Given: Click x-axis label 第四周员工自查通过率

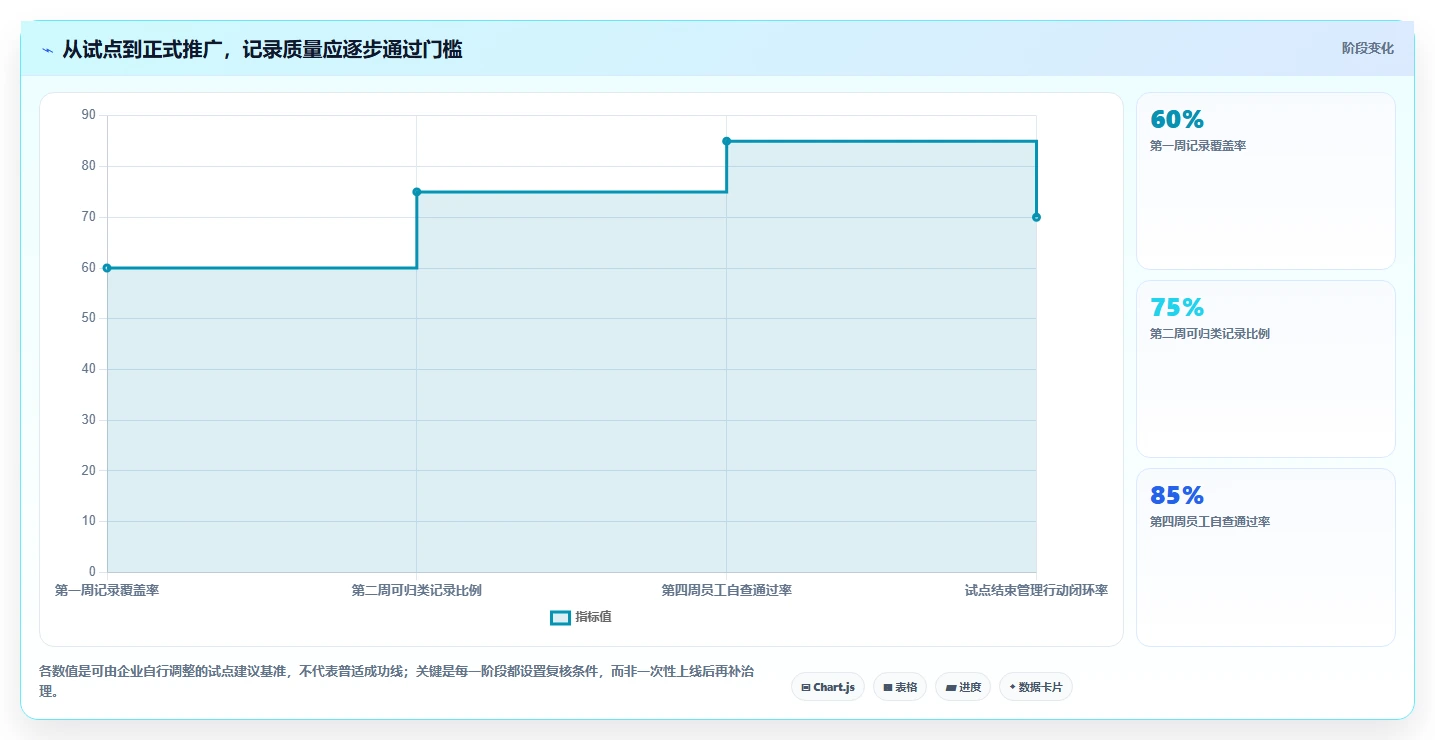Looking at the screenshot, I should point(727,591).
